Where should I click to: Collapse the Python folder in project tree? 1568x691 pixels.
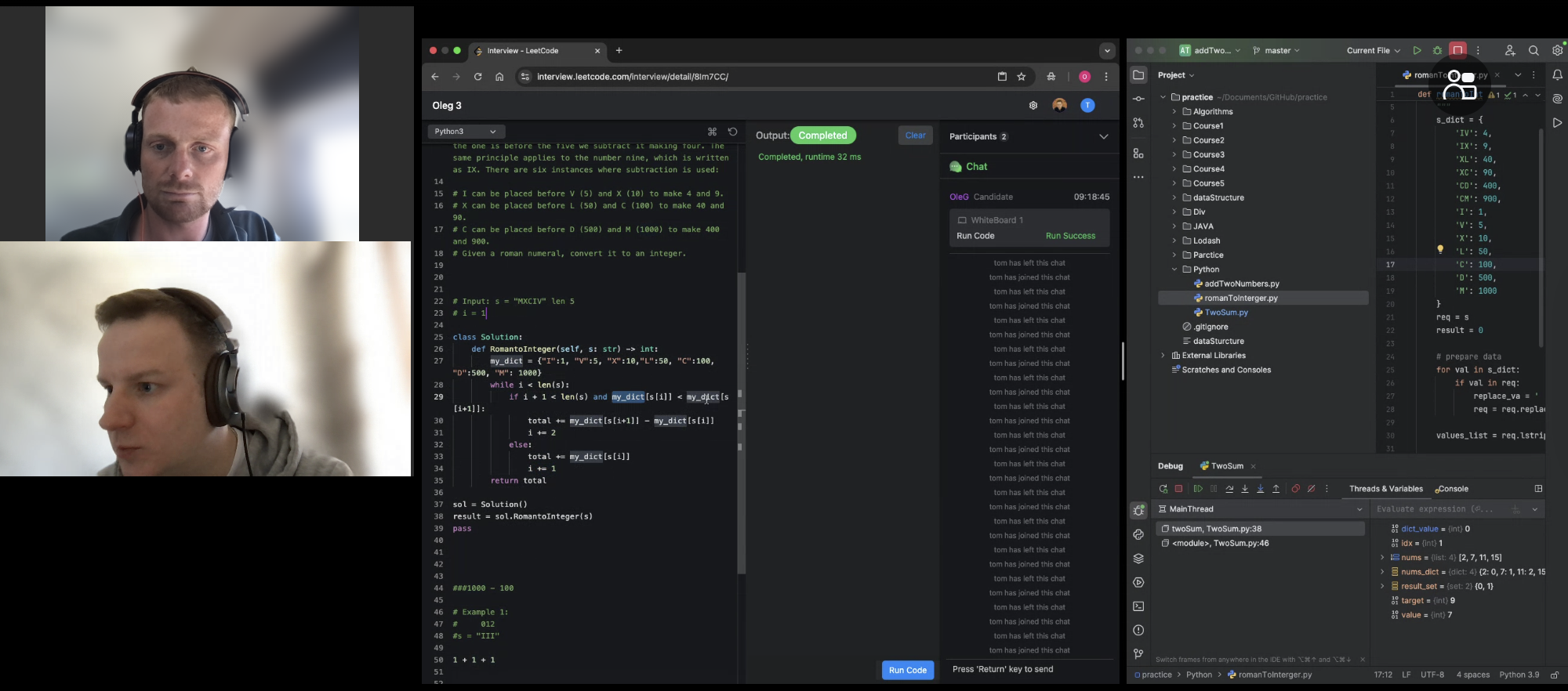pos(1174,270)
